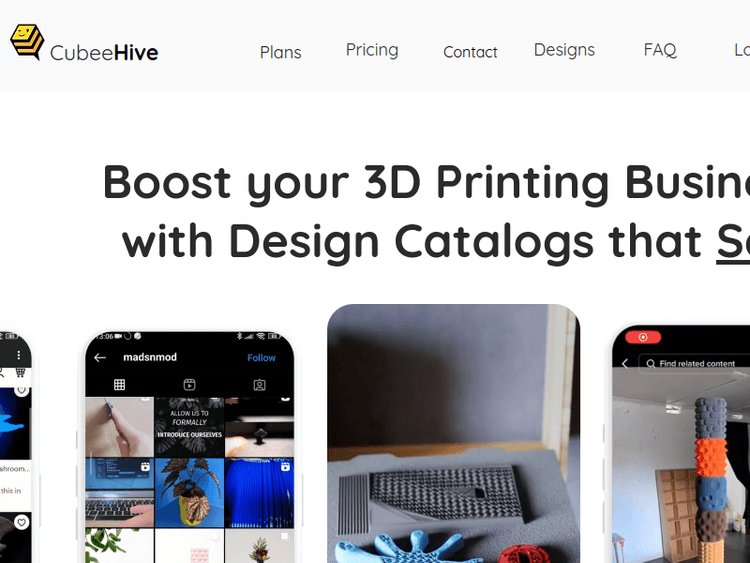Click the red record indicator pill
The height and width of the screenshot is (563, 750).
[x=643, y=337]
